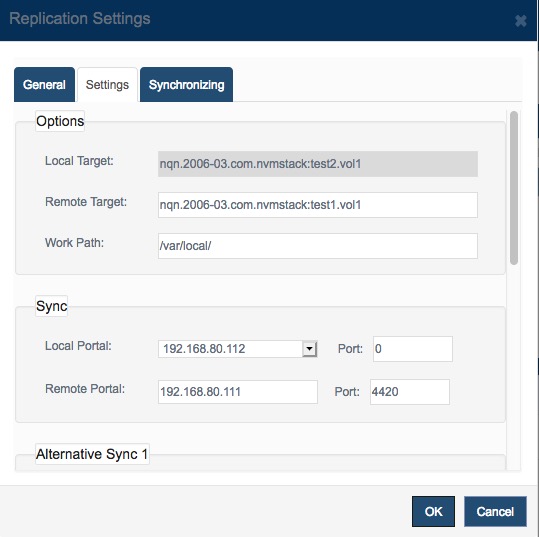The width and height of the screenshot is (539, 537).
Task: Click the Work Path label
Action: [x=74, y=243]
